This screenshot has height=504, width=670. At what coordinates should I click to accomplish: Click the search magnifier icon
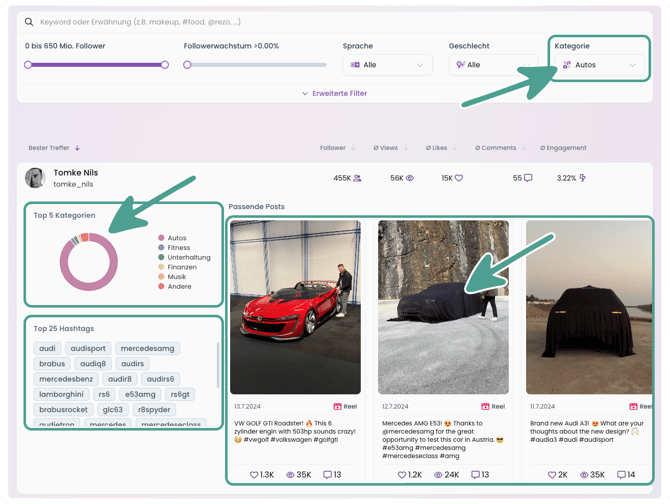click(29, 22)
